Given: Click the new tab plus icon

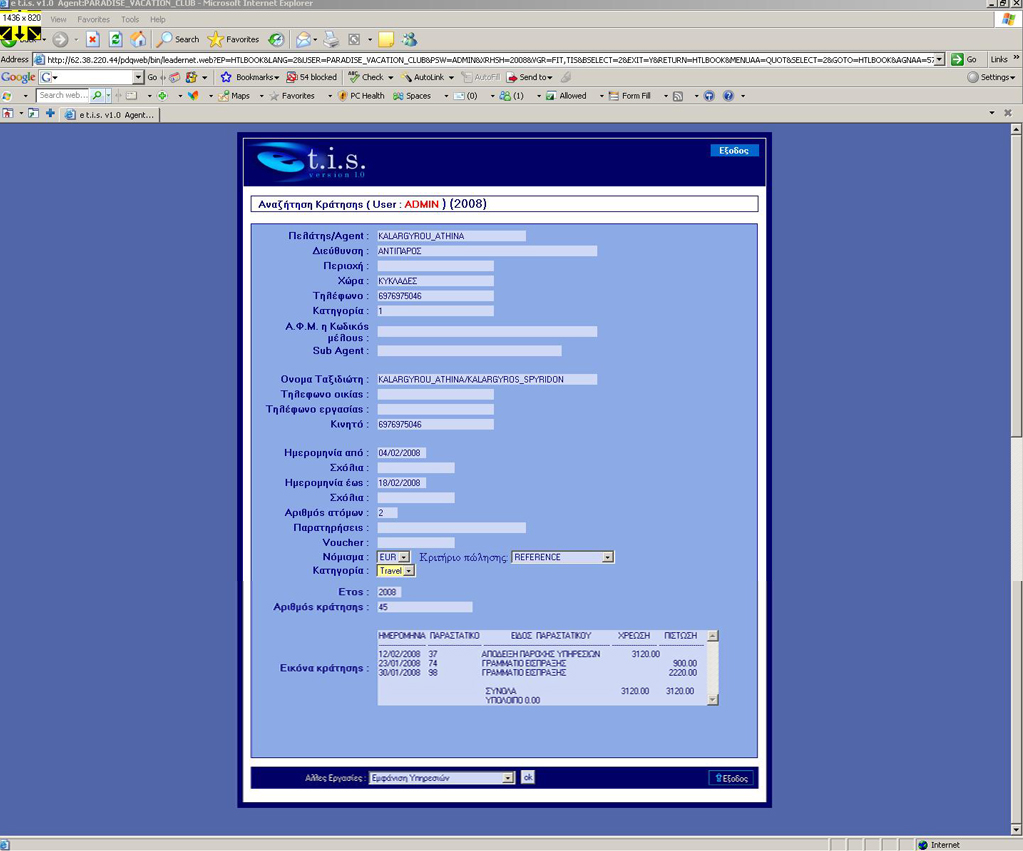Looking at the screenshot, I should click(x=50, y=114).
